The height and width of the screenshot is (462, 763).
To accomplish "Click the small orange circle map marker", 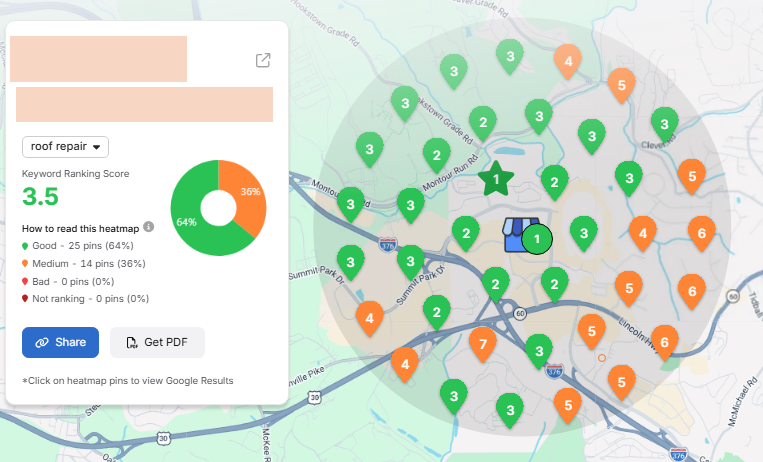I will (x=601, y=358).
